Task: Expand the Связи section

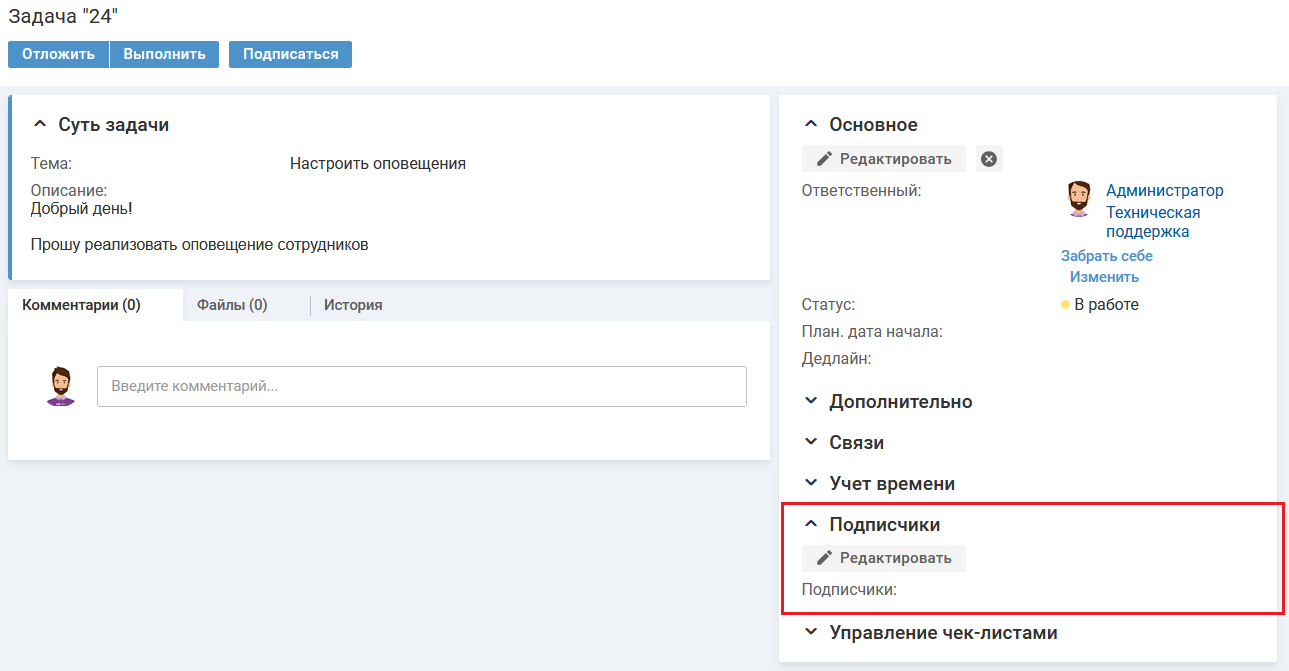Action: [x=811, y=443]
